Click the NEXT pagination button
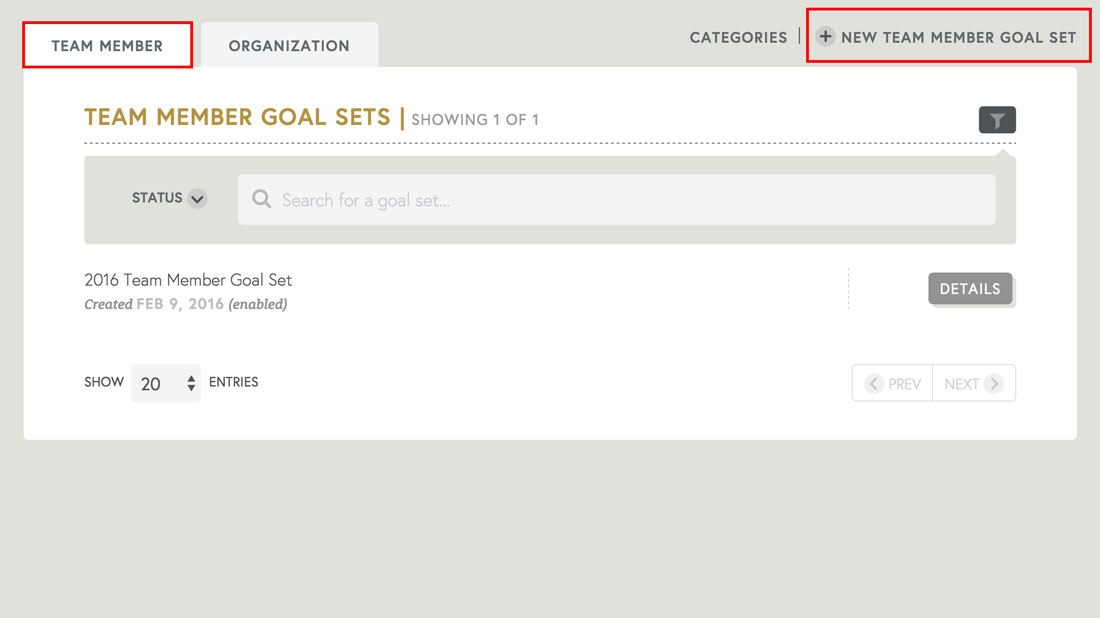1100x618 pixels. [x=973, y=383]
